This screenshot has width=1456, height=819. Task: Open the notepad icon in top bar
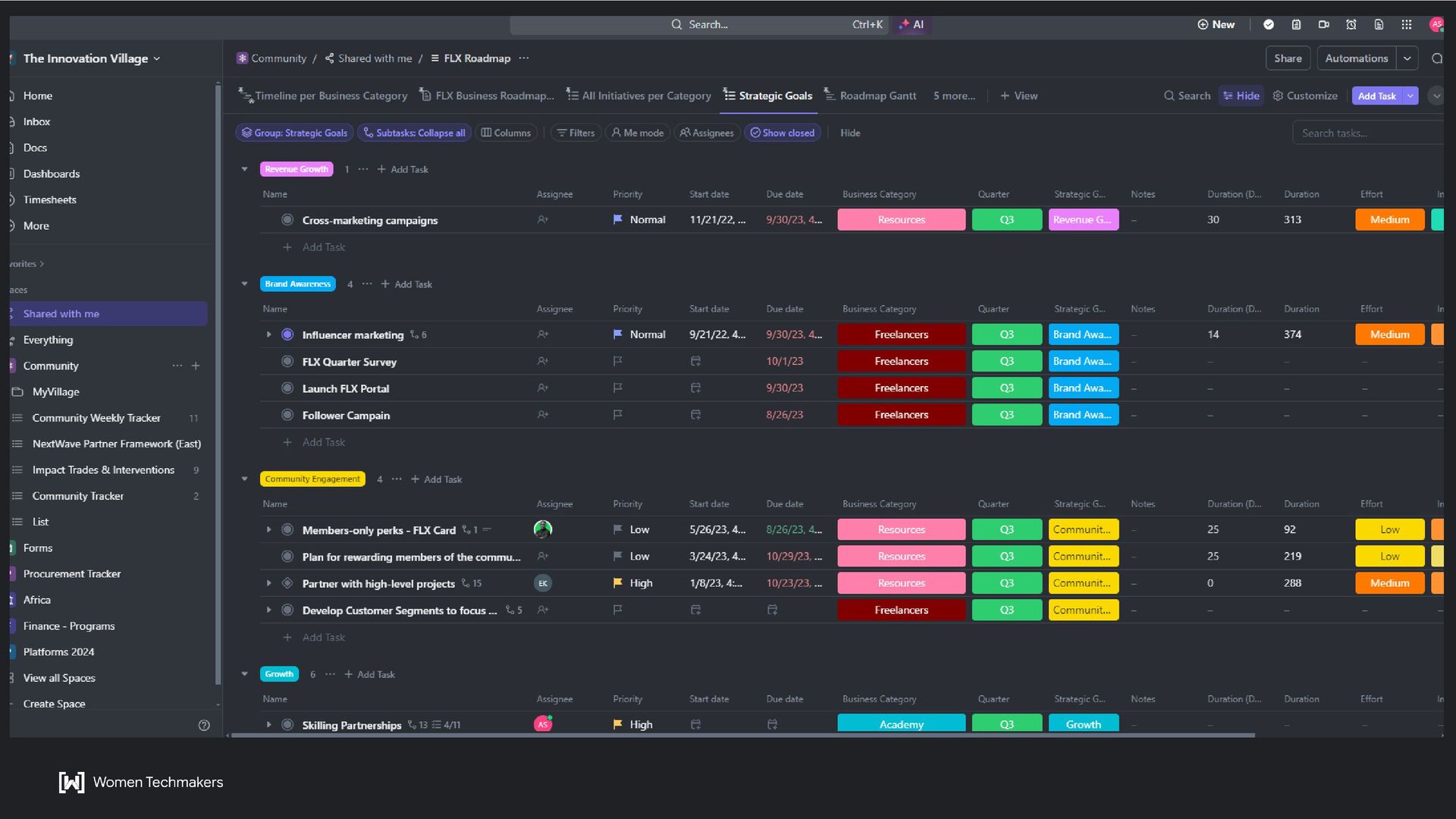coord(1296,24)
